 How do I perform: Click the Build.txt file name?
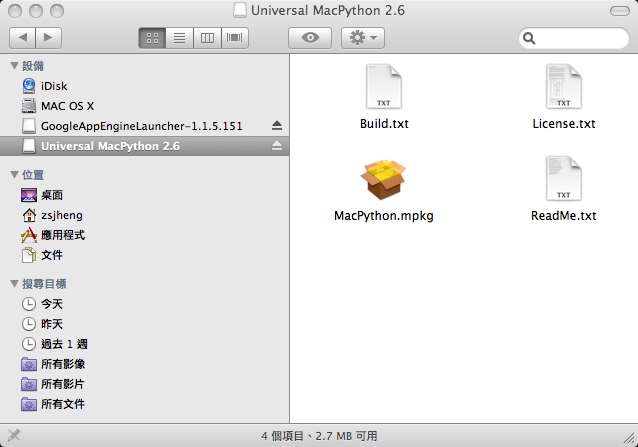pyautogui.click(x=384, y=124)
